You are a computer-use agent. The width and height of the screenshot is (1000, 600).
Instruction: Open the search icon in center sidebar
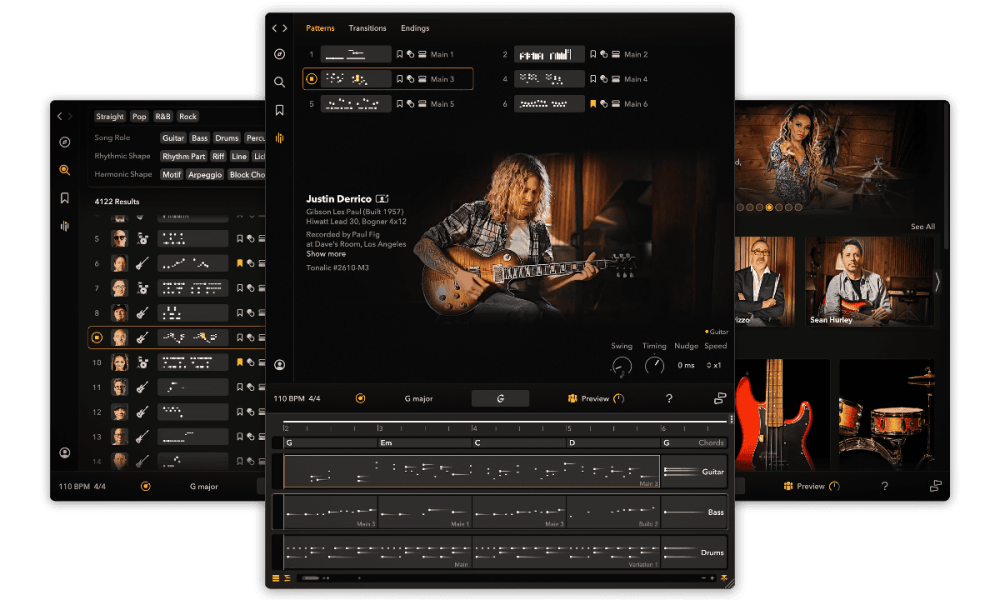280,82
